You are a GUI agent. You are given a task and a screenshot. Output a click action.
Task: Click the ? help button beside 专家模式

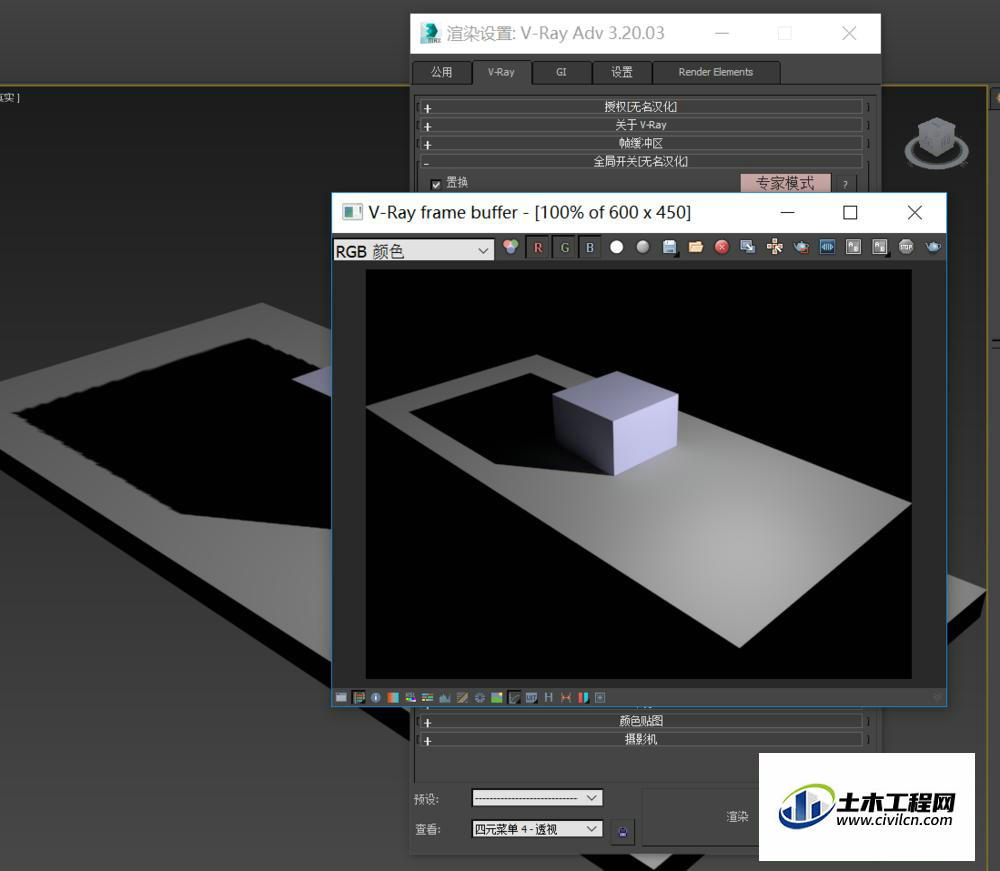[845, 184]
